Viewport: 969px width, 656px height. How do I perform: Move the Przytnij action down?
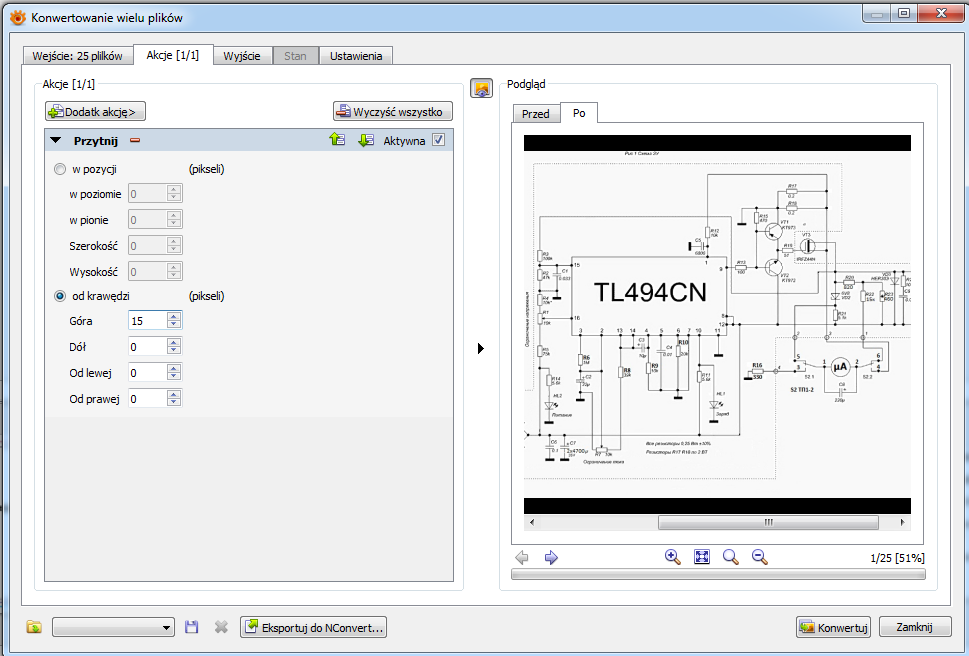pos(366,140)
